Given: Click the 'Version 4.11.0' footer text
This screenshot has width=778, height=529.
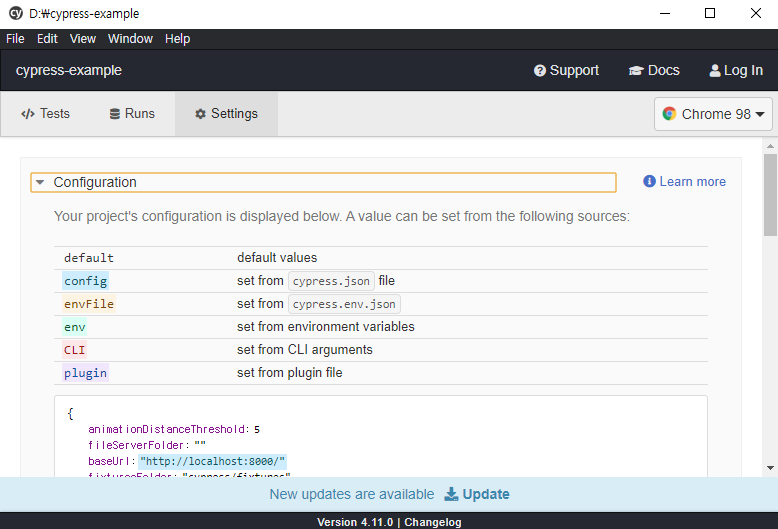Looking at the screenshot, I should [x=355, y=522].
